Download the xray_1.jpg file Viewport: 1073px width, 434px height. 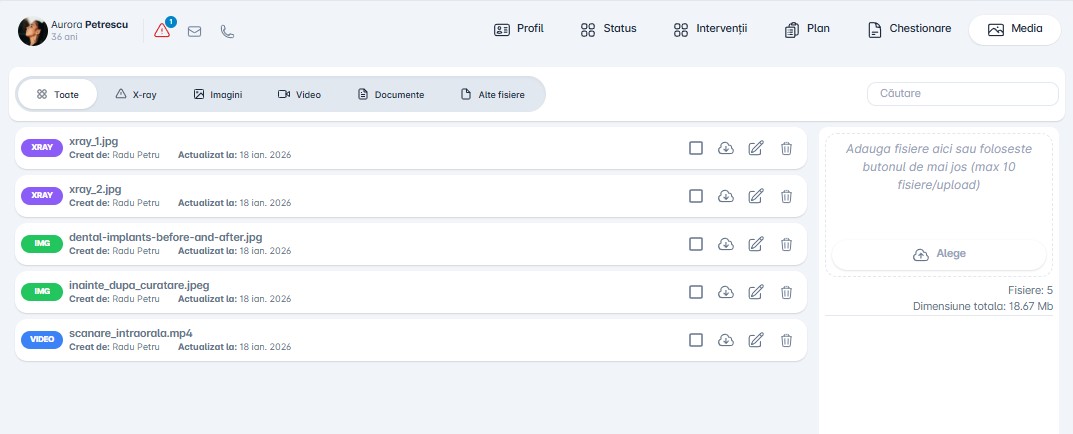(x=726, y=148)
